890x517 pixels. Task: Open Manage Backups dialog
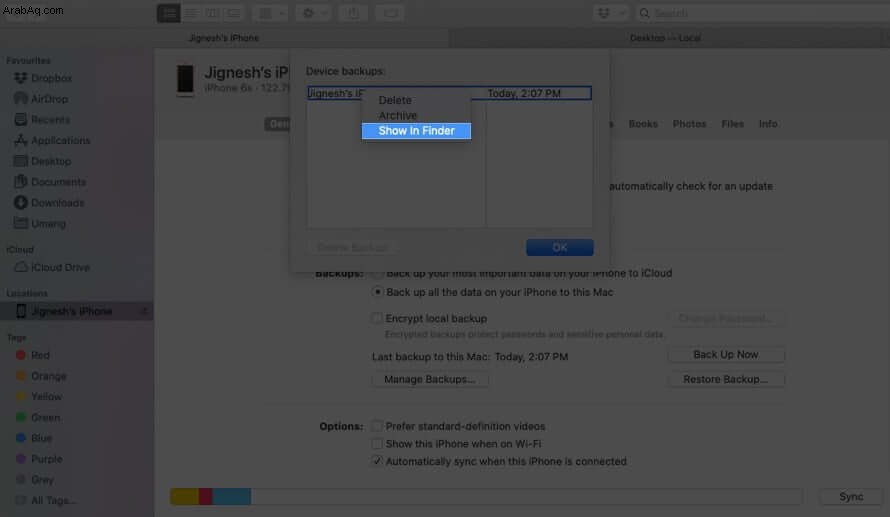click(430, 379)
